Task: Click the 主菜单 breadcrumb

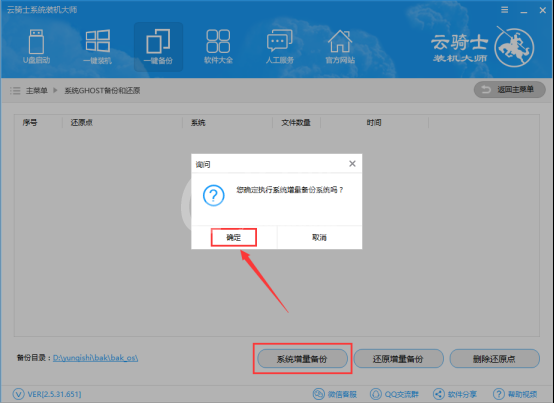Action: click(x=36, y=91)
